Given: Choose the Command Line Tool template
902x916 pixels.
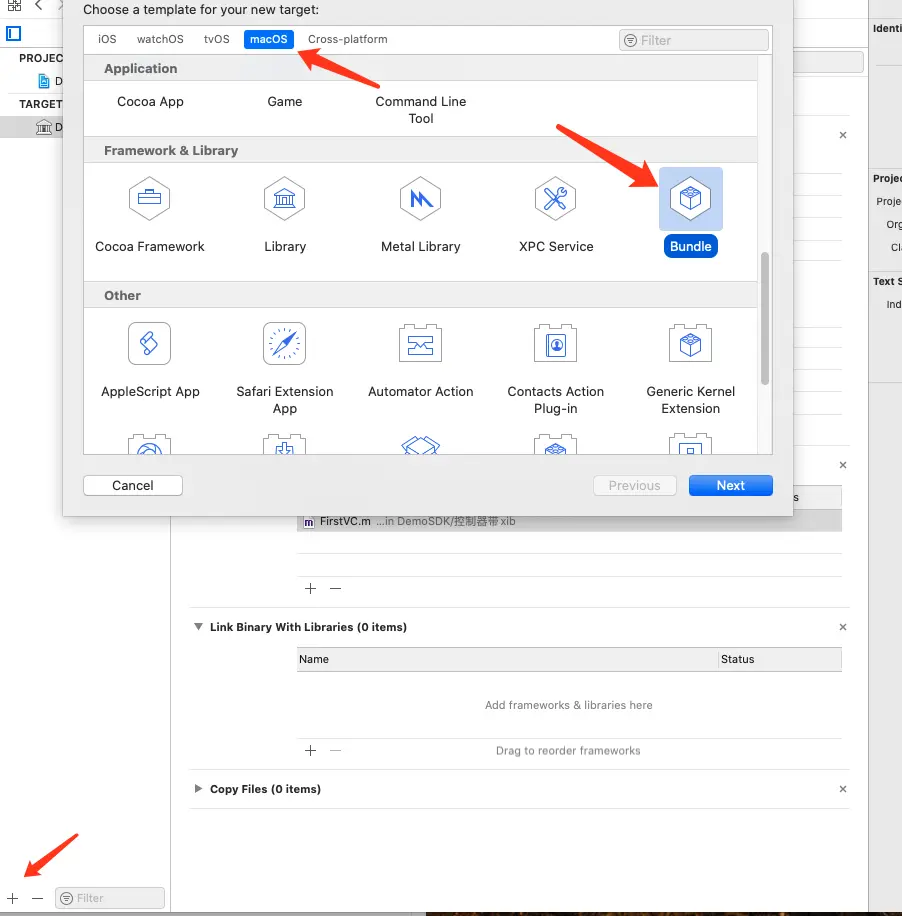Looking at the screenshot, I should (x=421, y=110).
